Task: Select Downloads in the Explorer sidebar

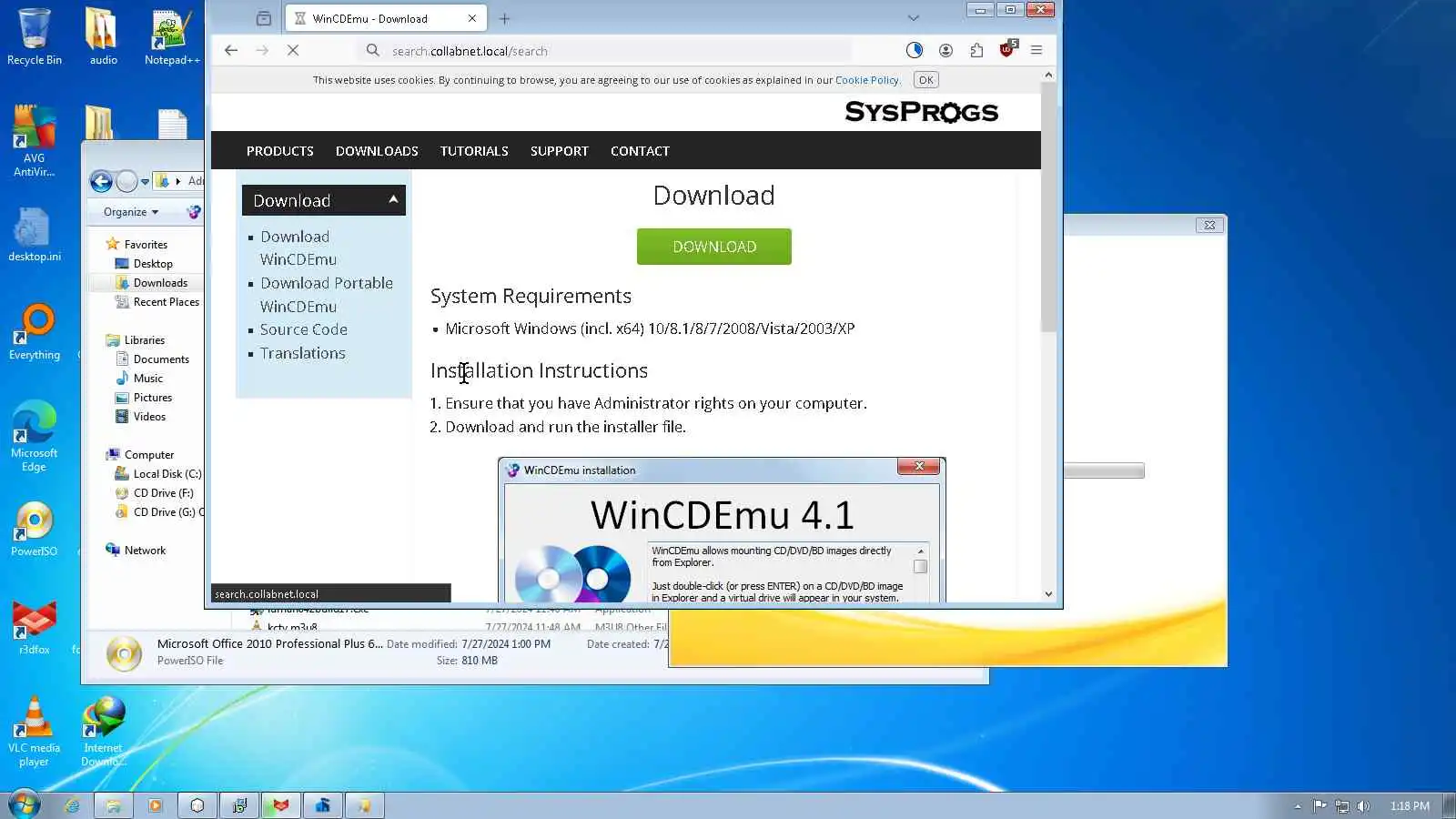Action: point(160,283)
